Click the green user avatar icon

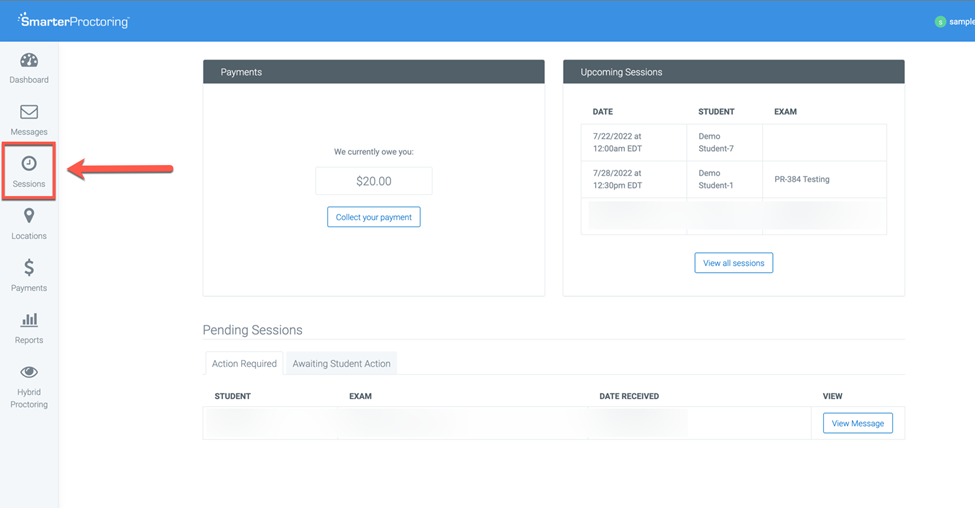(x=940, y=22)
